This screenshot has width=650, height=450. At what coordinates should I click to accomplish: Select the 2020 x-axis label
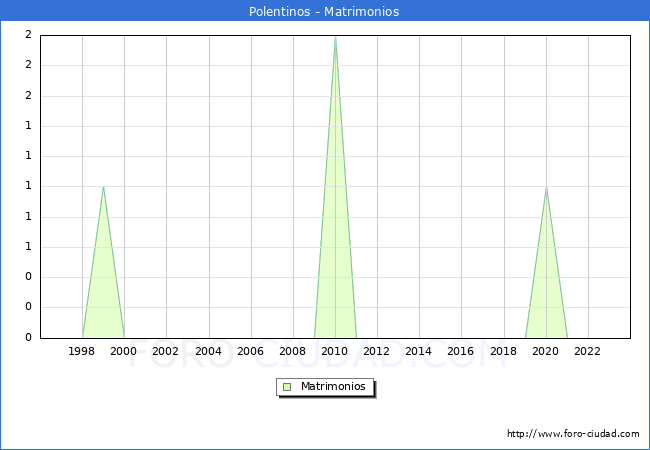click(x=546, y=351)
